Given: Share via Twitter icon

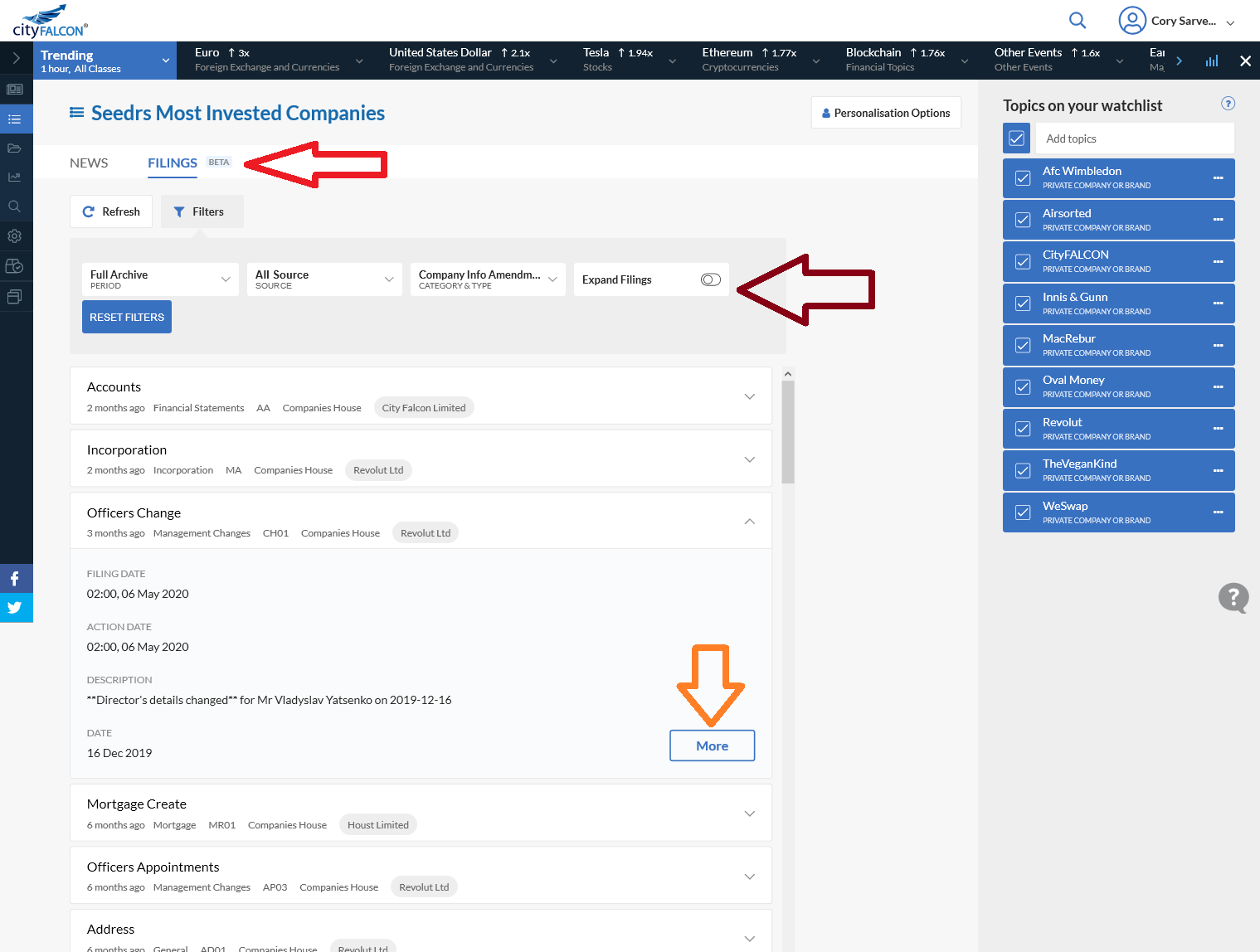Looking at the screenshot, I should (x=16, y=608).
